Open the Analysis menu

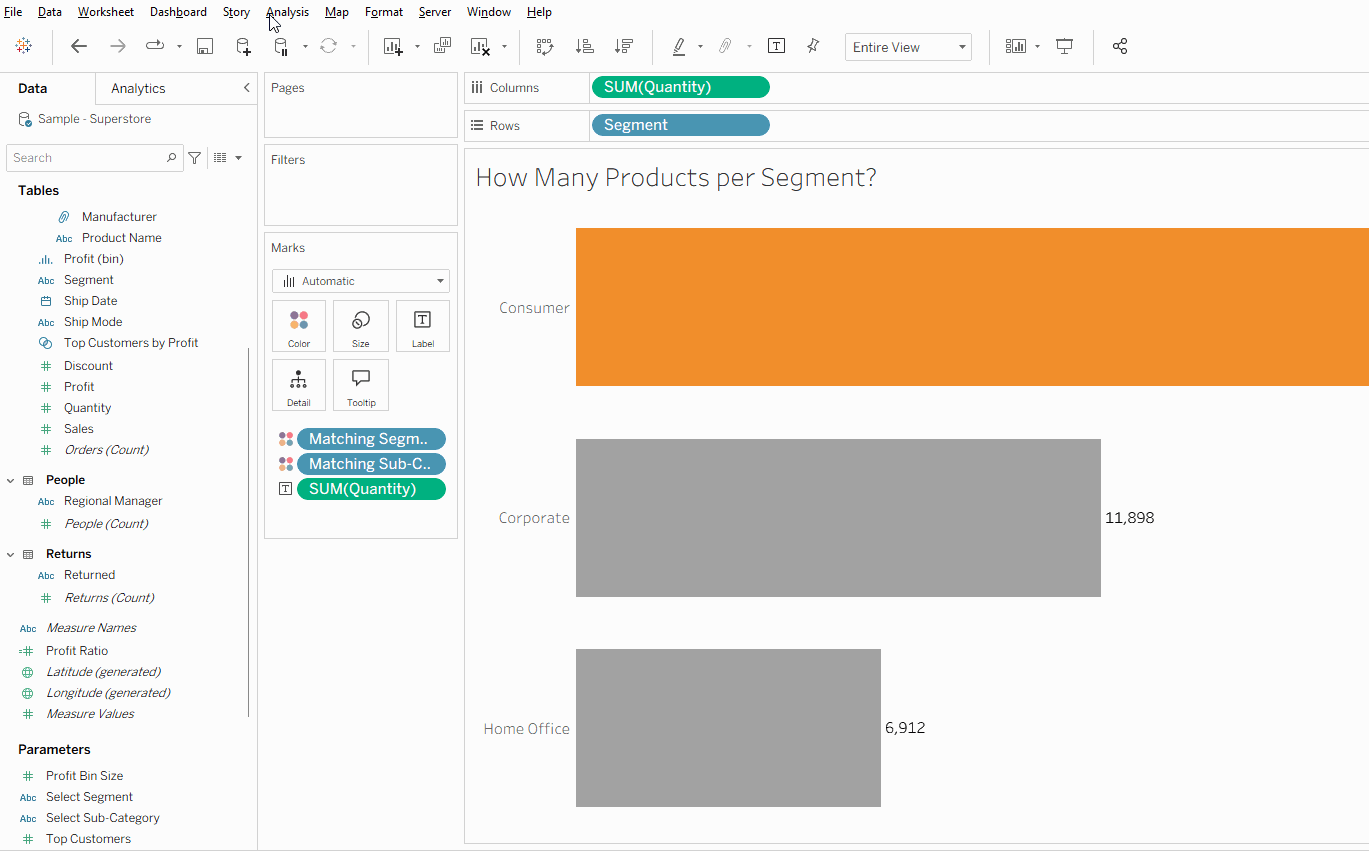click(x=288, y=12)
